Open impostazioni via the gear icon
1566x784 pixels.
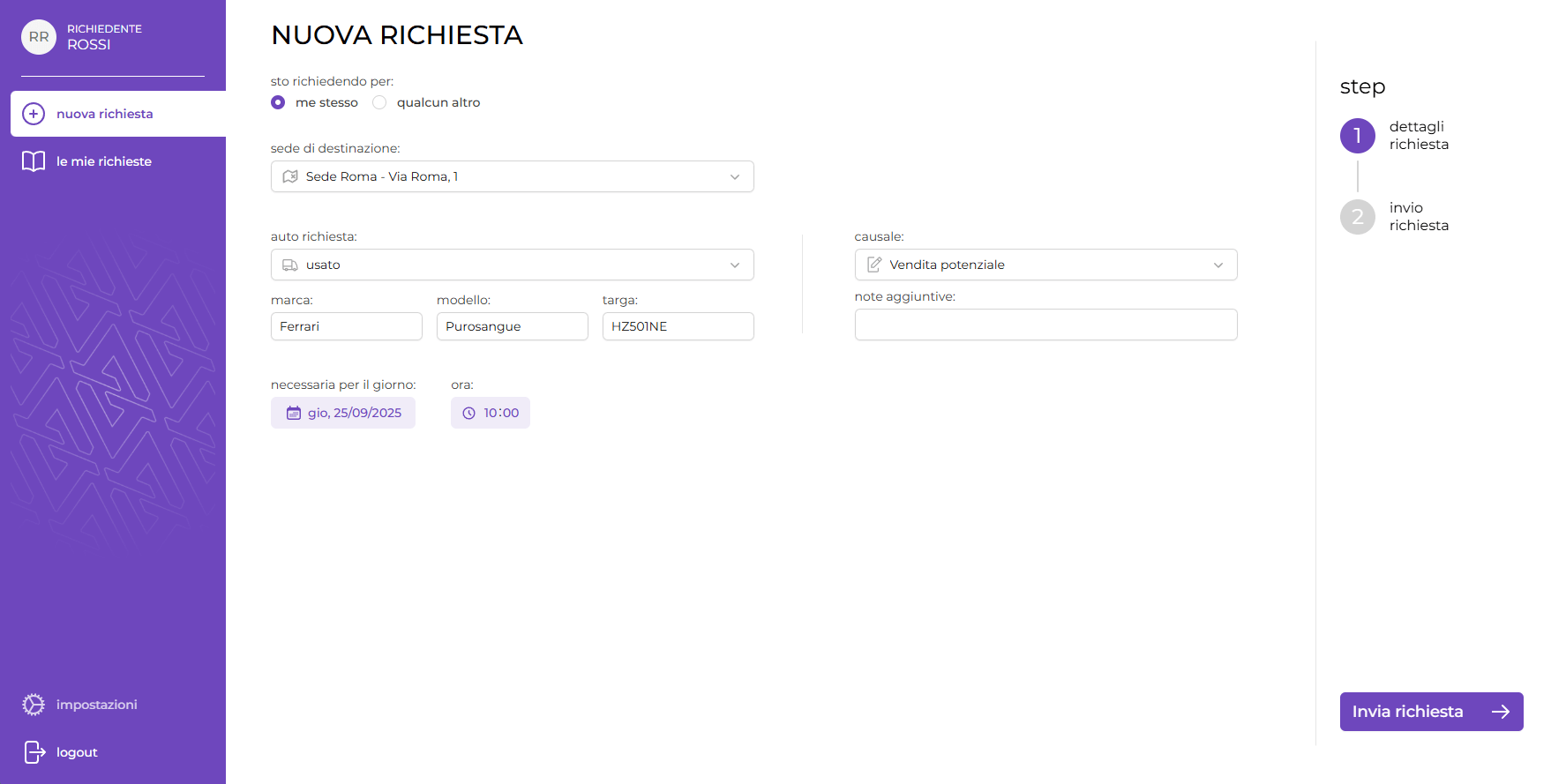click(x=34, y=705)
